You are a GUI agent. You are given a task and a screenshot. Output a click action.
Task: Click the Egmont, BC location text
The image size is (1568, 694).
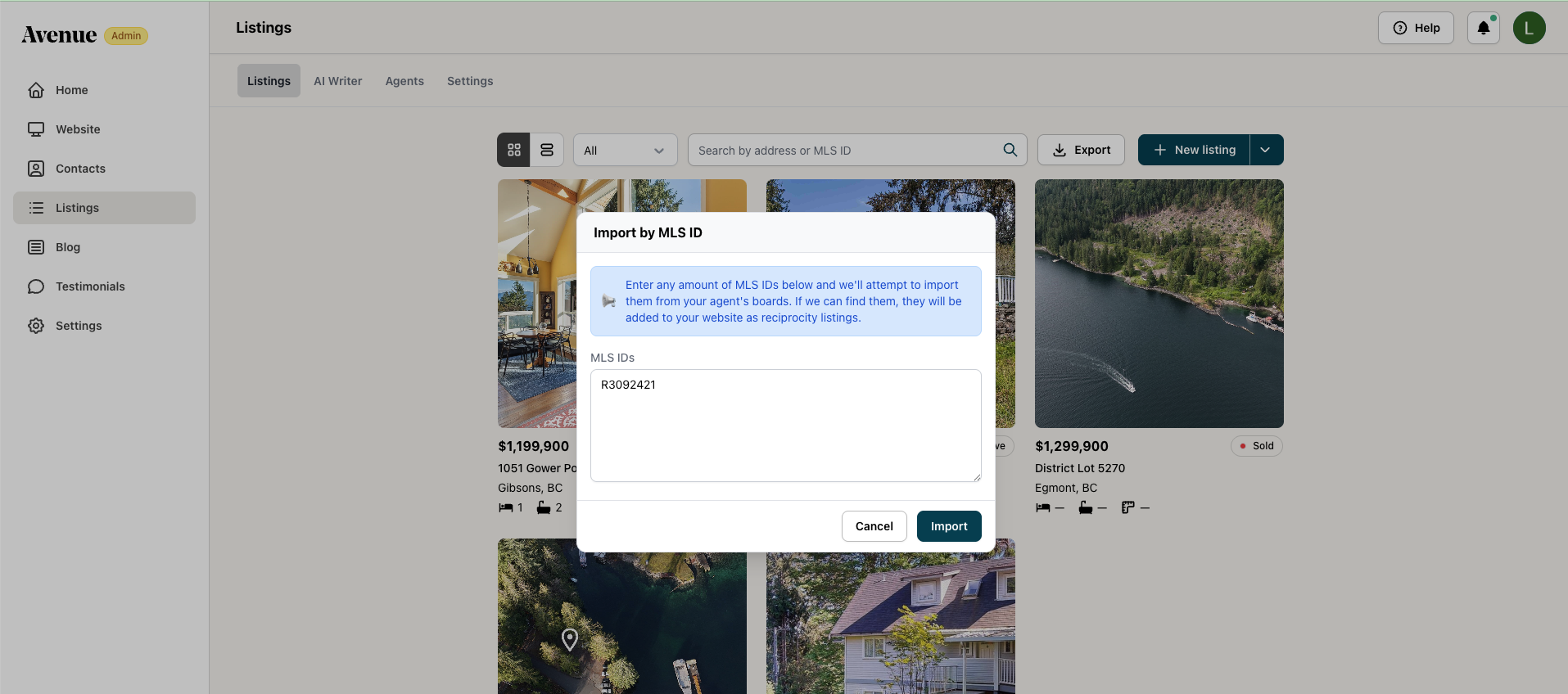click(x=1066, y=488)
